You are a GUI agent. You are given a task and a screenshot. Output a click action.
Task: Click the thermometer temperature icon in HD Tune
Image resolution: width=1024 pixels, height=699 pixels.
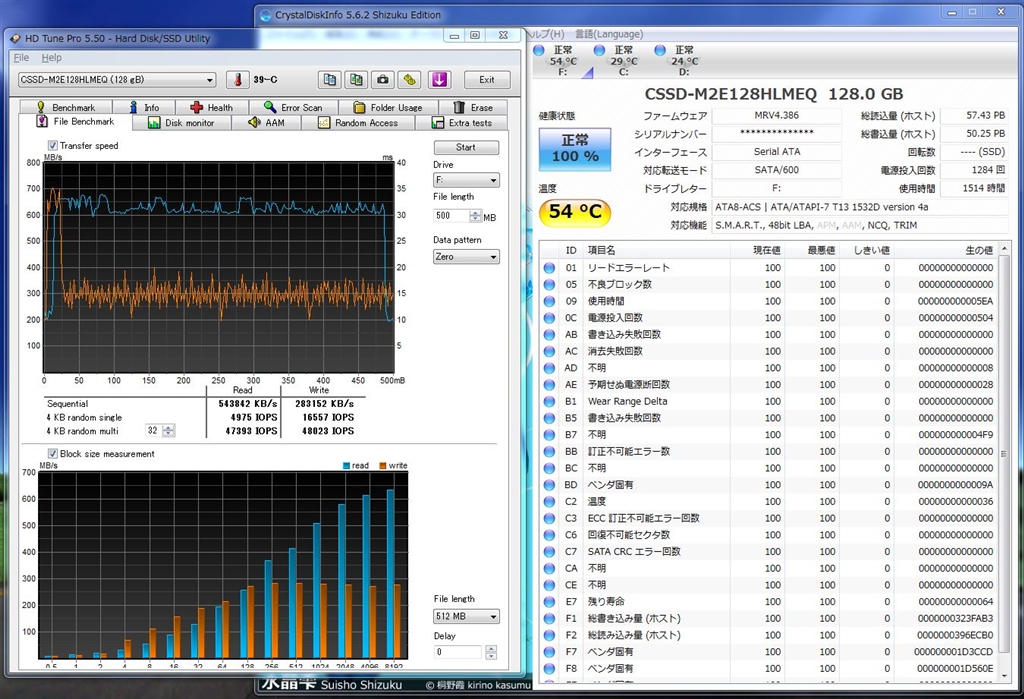237,80
